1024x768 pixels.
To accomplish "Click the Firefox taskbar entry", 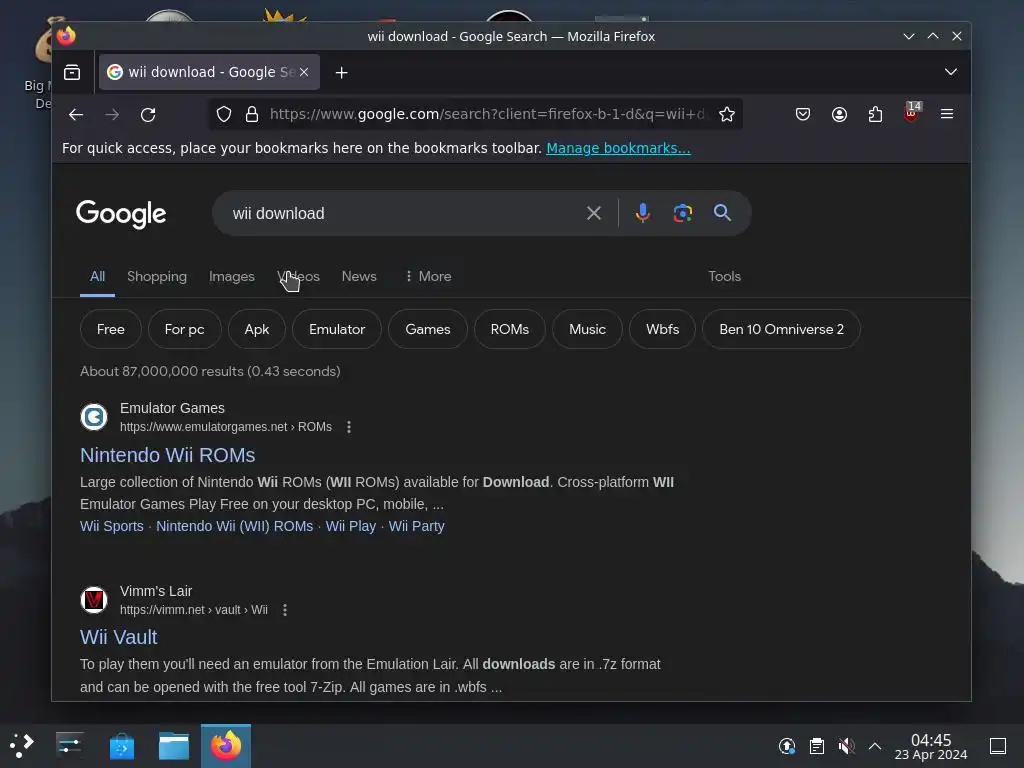I will 226,746.
